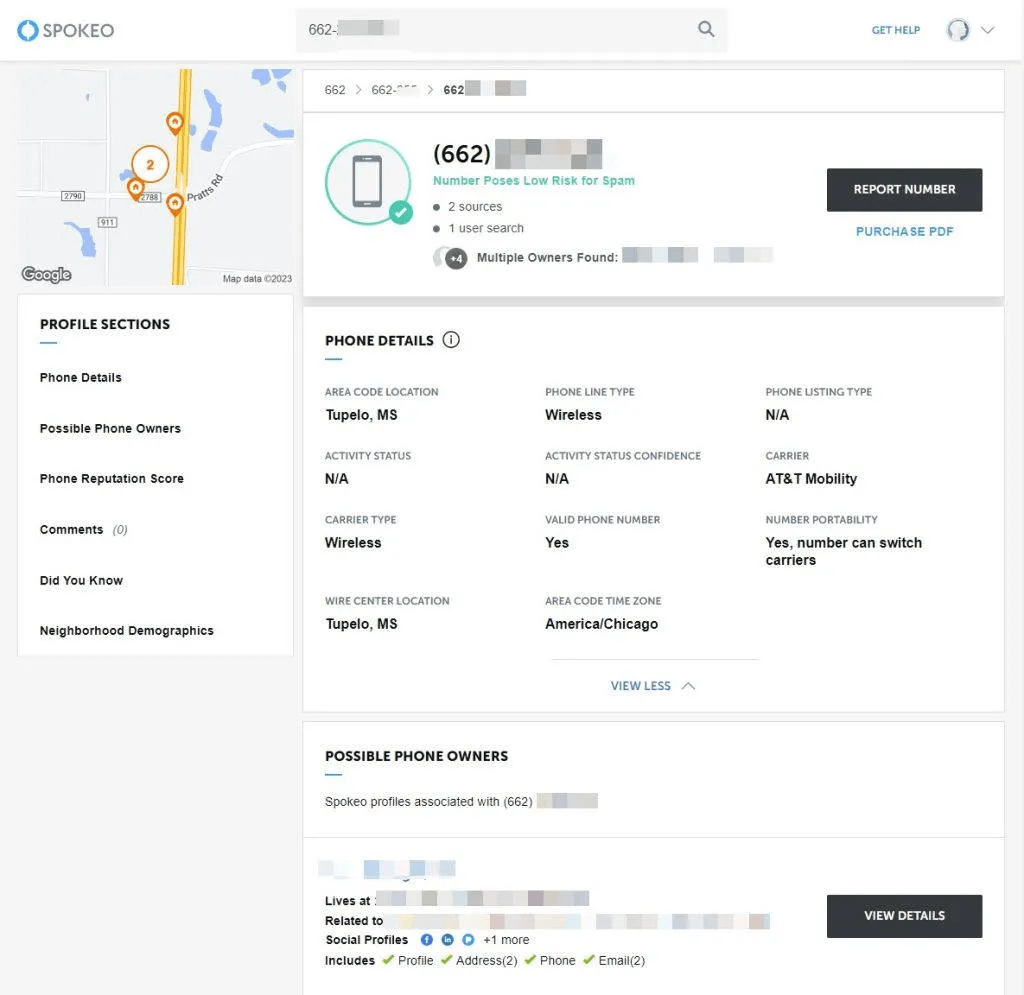Click the Spokeo logo
The image size is (1024, 995).
[65, 30]
